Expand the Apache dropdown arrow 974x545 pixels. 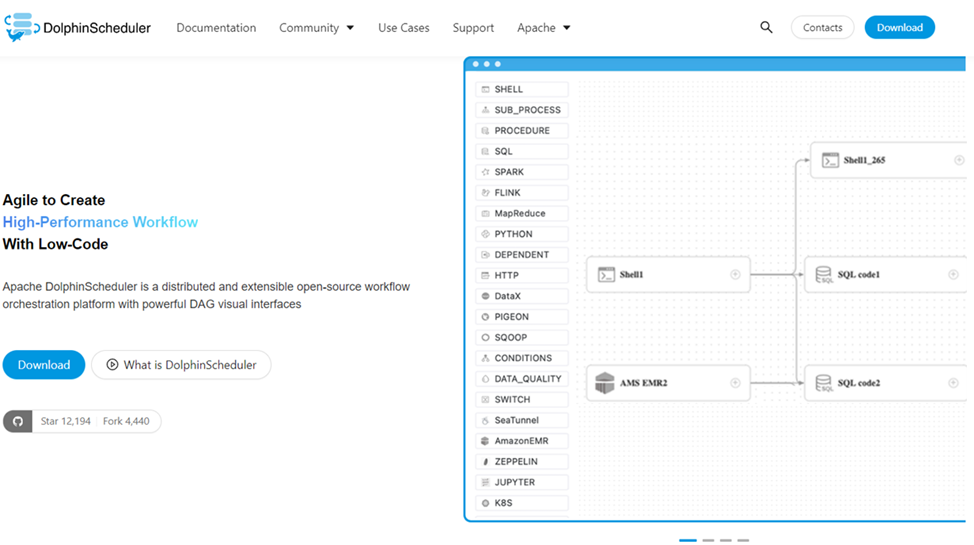pos(566,28)
